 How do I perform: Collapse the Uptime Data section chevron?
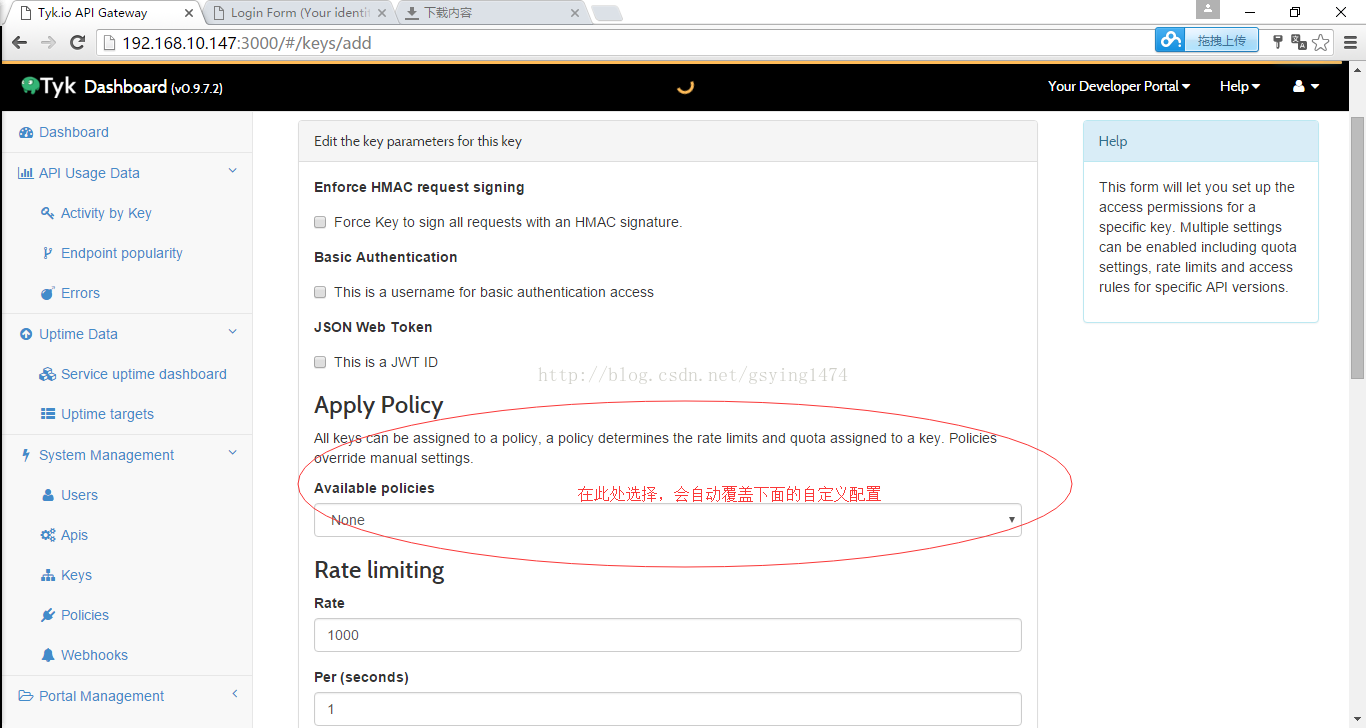point(233,333)
